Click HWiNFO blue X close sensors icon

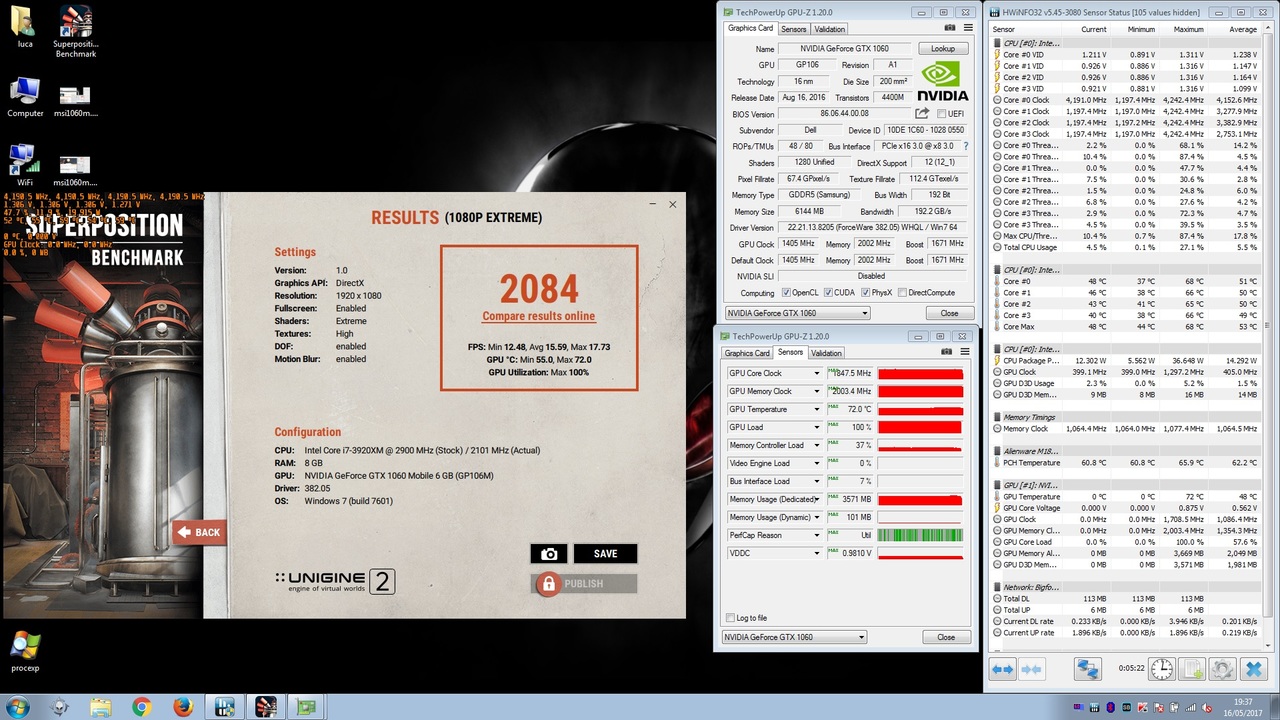(1253, 669)
